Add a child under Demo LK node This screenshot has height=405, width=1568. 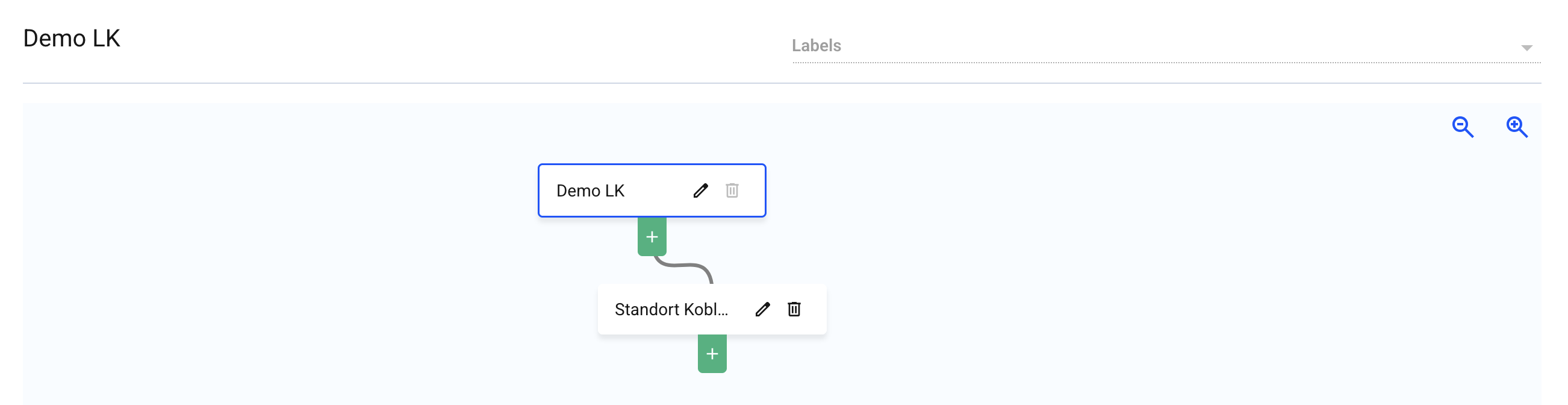[x=652, y=237]
